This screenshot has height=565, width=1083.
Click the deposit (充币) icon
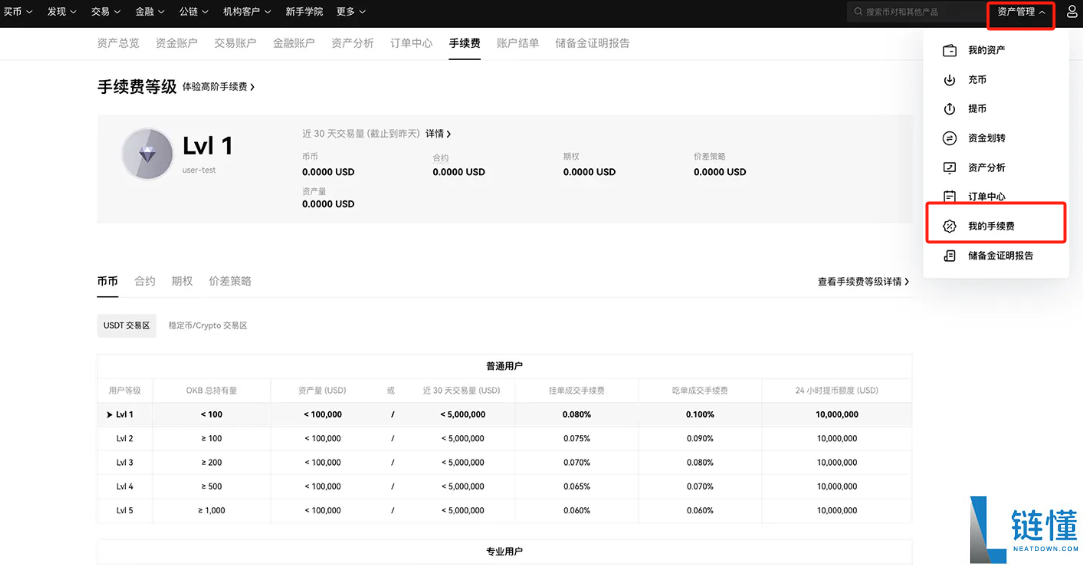pos(949,80)
